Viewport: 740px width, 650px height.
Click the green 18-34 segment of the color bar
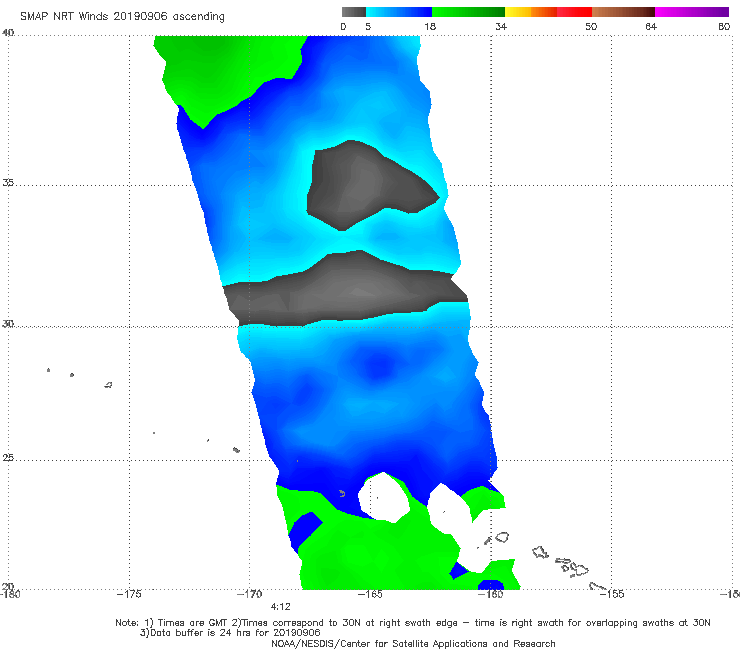click(x=468, y=12)
